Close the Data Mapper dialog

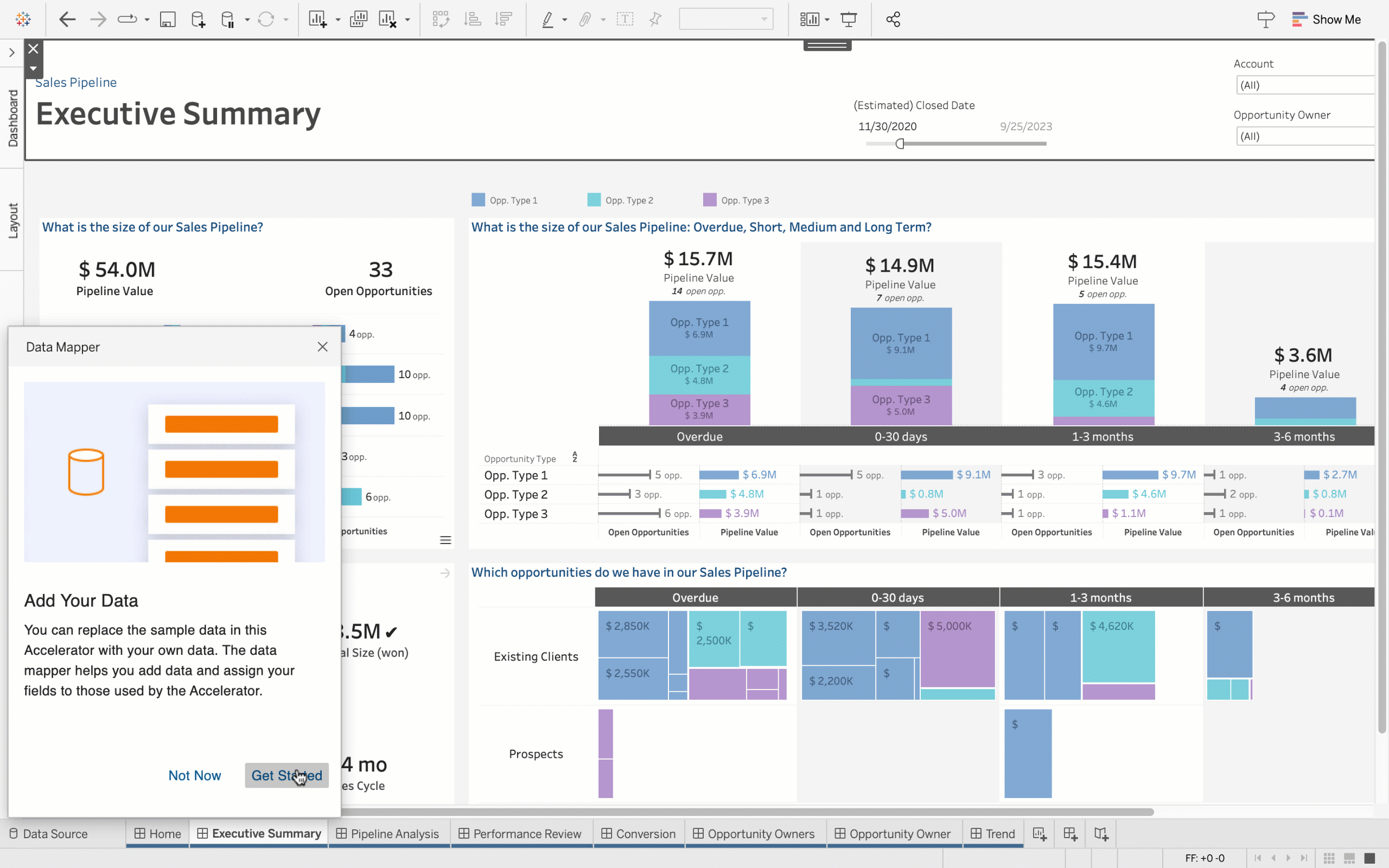pyautogui.click(x=322, y=346)
